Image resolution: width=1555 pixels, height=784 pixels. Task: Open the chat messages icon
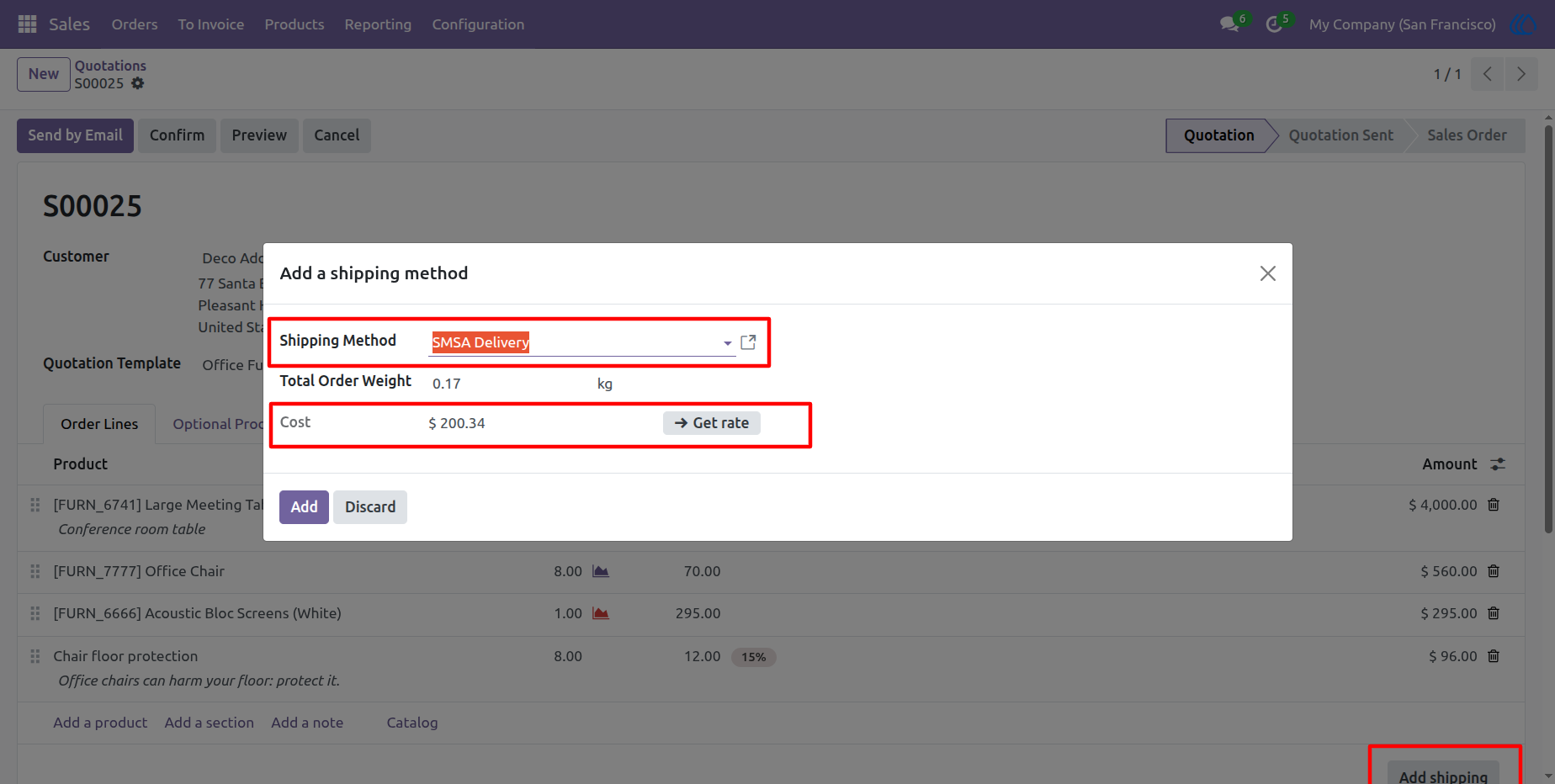click(x=1229, y=24)
